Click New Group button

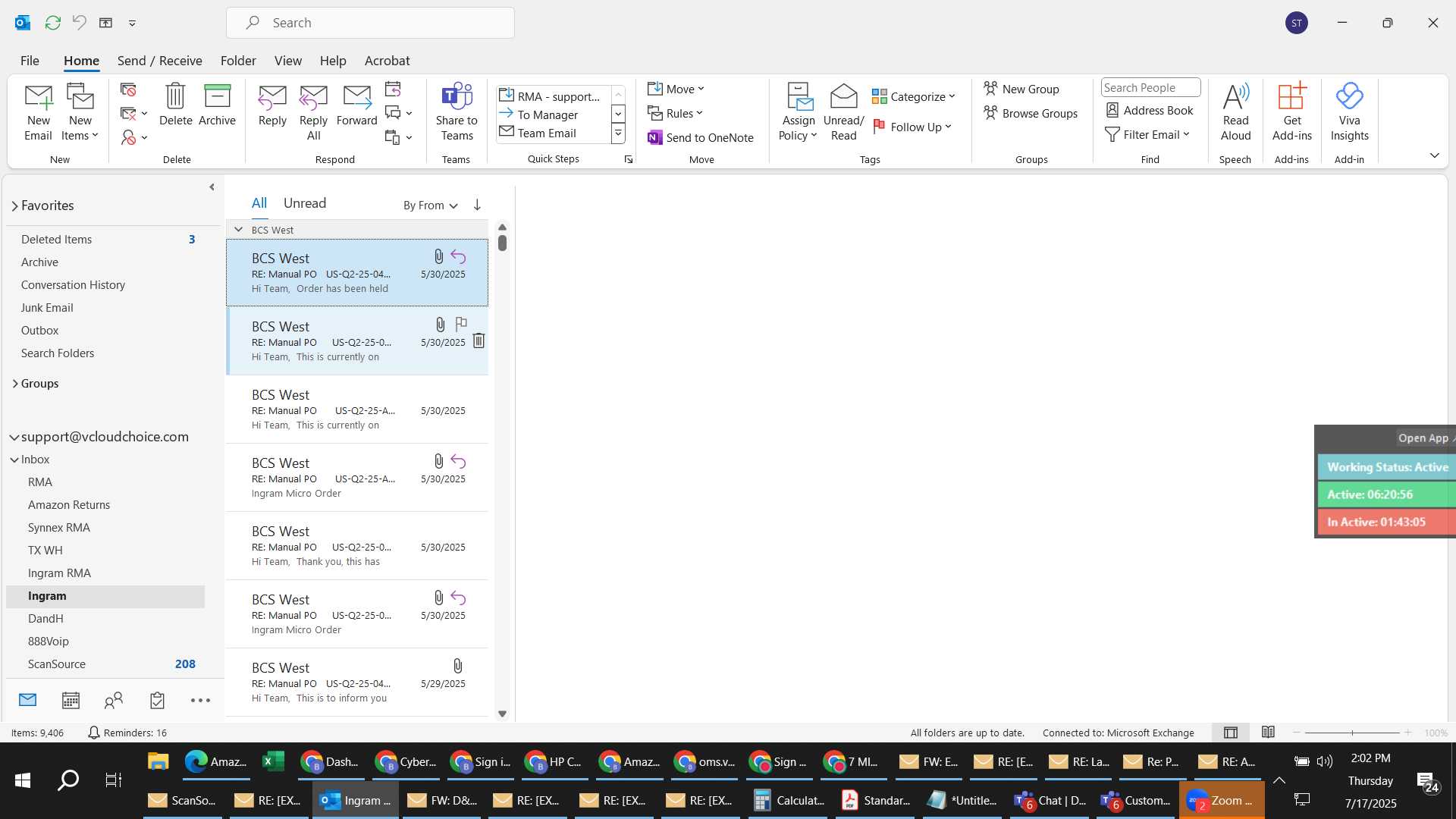pos(1021,89)
